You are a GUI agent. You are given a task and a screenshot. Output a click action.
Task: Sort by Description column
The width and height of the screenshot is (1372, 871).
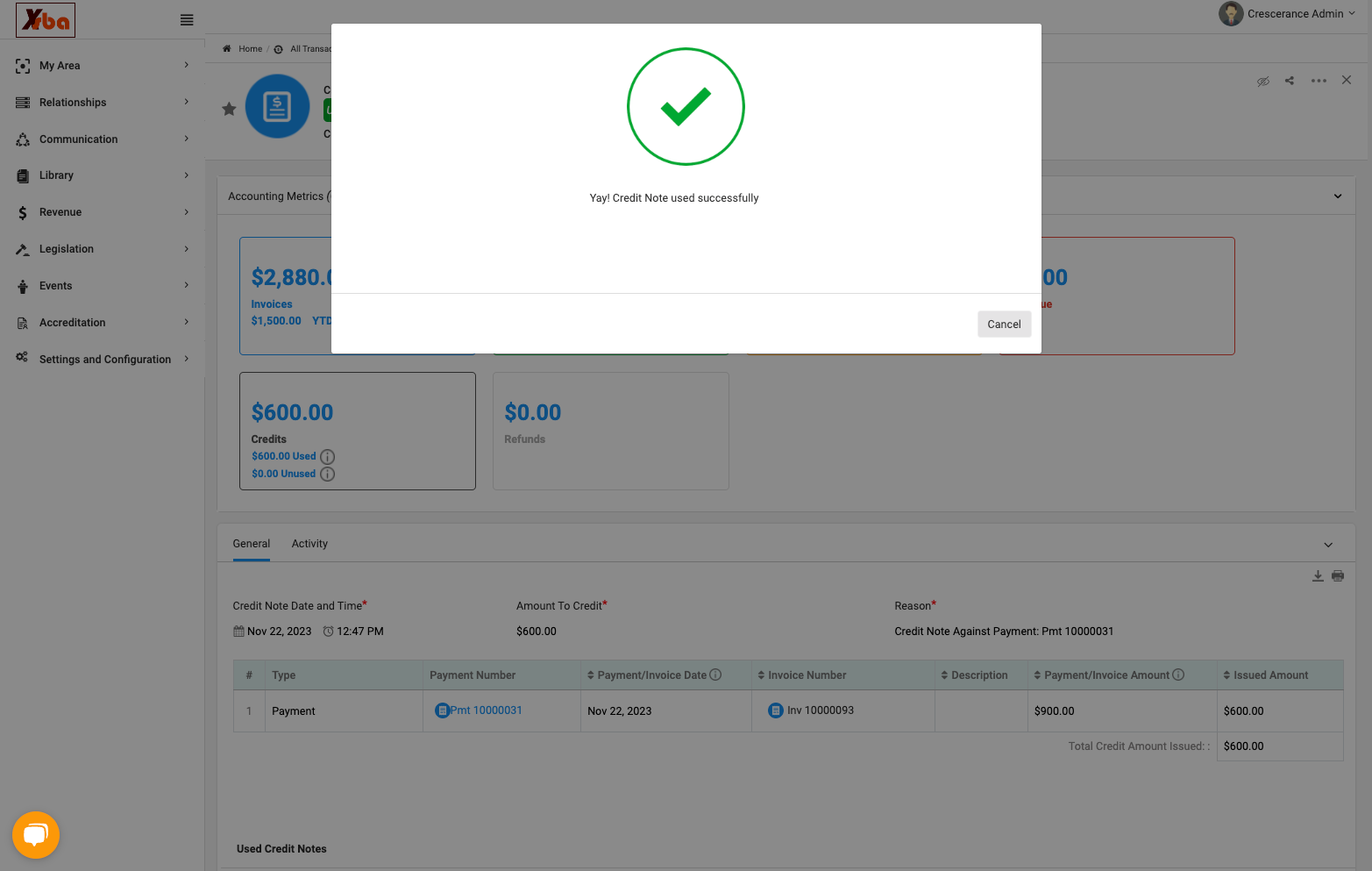pos(974,675)
